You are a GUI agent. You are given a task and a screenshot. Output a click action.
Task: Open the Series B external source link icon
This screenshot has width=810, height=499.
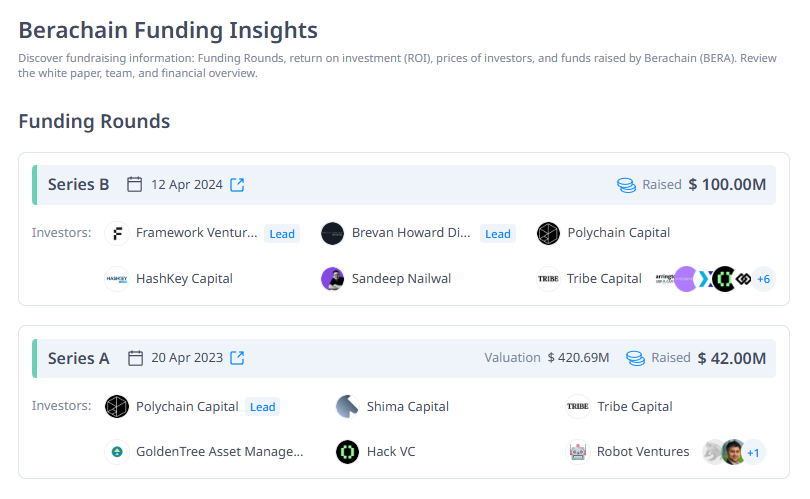(237, 184)
